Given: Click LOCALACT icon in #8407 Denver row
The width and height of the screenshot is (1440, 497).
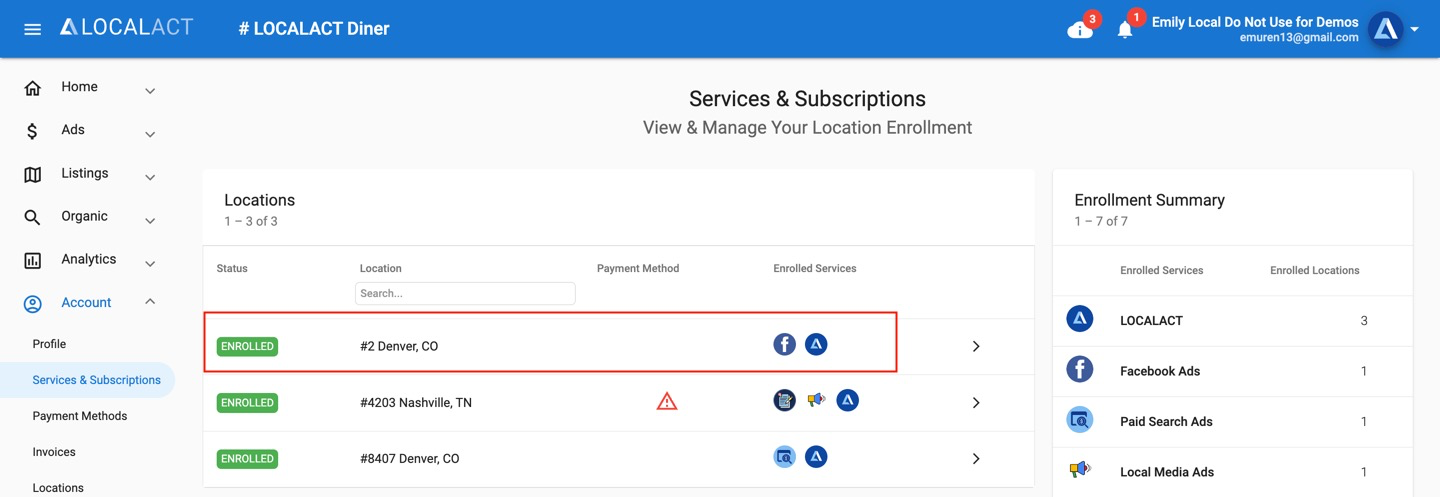Looking at the screenshot, I should pos(816,457).
